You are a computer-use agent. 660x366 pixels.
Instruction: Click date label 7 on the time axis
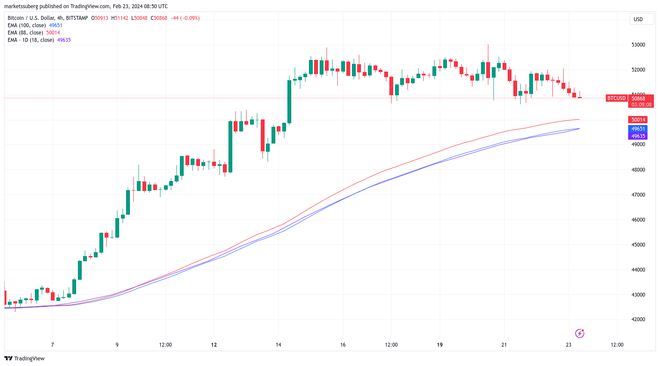53,345
